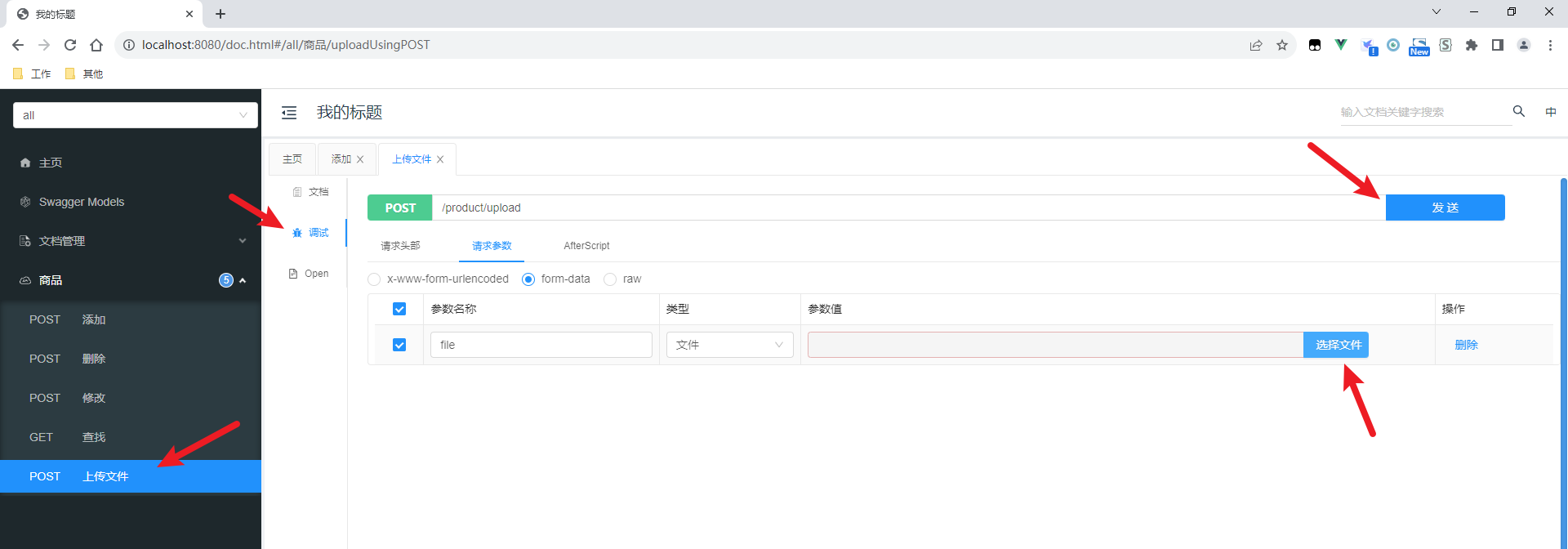
Task: Select raw radio button
Action: tap(610, 279)
